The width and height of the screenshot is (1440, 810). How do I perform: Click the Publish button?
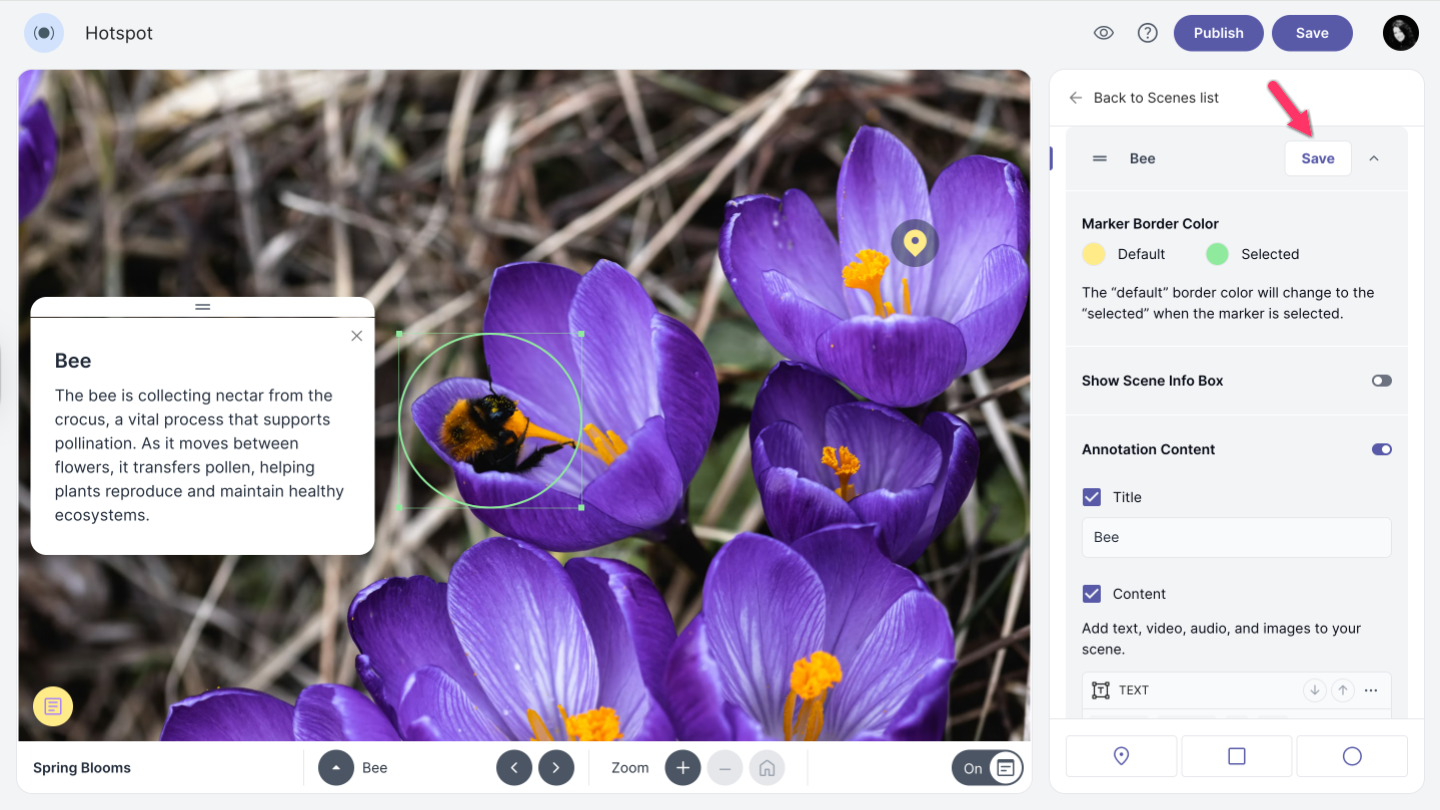pos(1218,33)
